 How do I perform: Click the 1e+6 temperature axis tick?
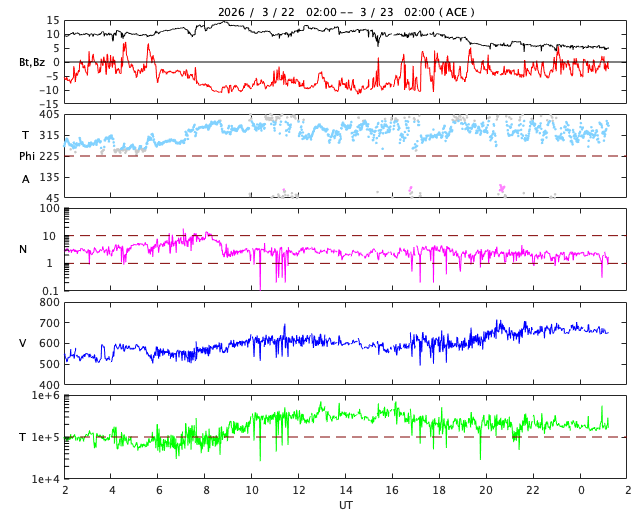coord(45,396)
